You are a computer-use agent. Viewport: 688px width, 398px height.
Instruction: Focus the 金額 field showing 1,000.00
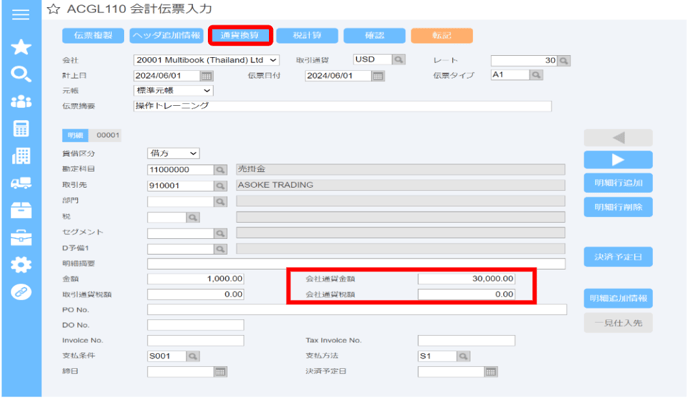pyautogui.click(x=196, y=279)
